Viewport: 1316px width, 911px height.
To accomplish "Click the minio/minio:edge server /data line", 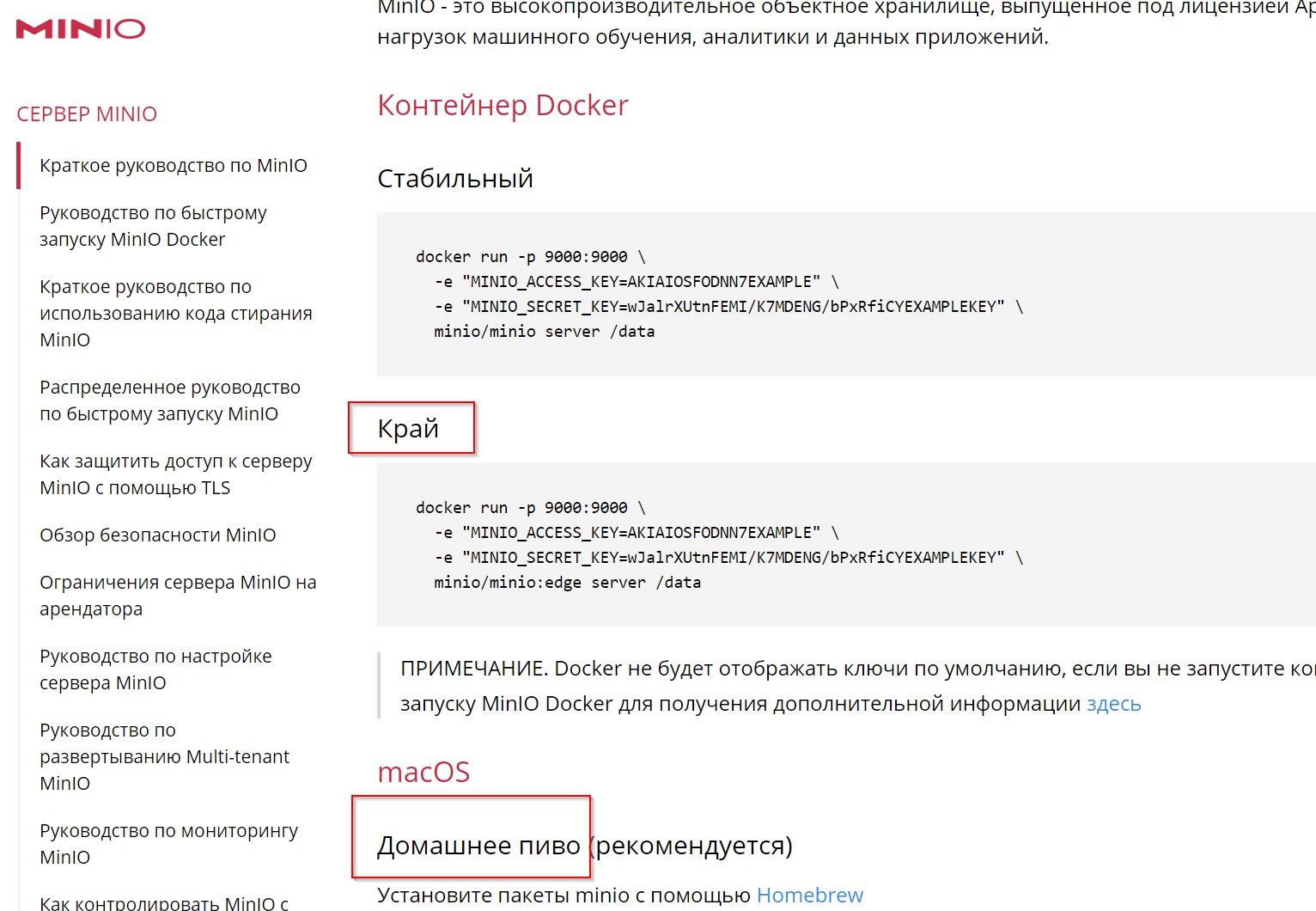I will [x=567, y=583].
